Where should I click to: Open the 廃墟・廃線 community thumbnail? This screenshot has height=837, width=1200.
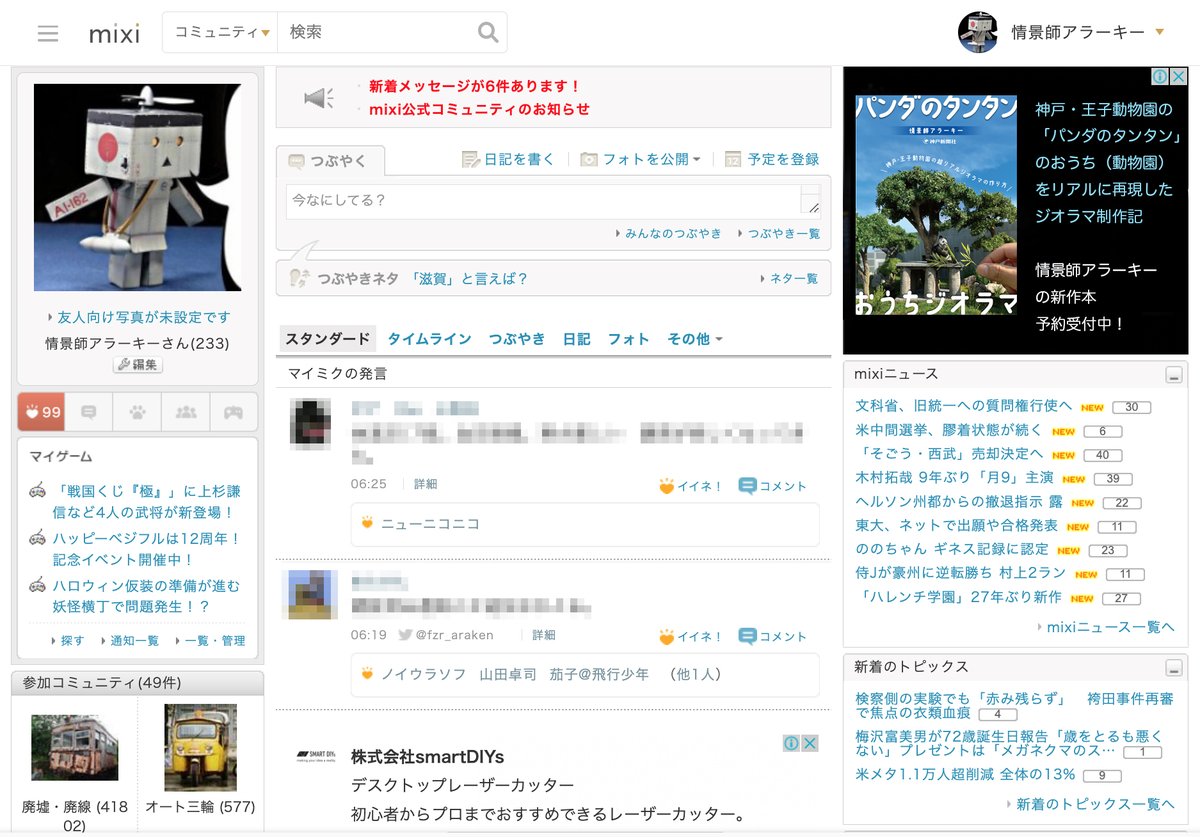tap(75, 748)
